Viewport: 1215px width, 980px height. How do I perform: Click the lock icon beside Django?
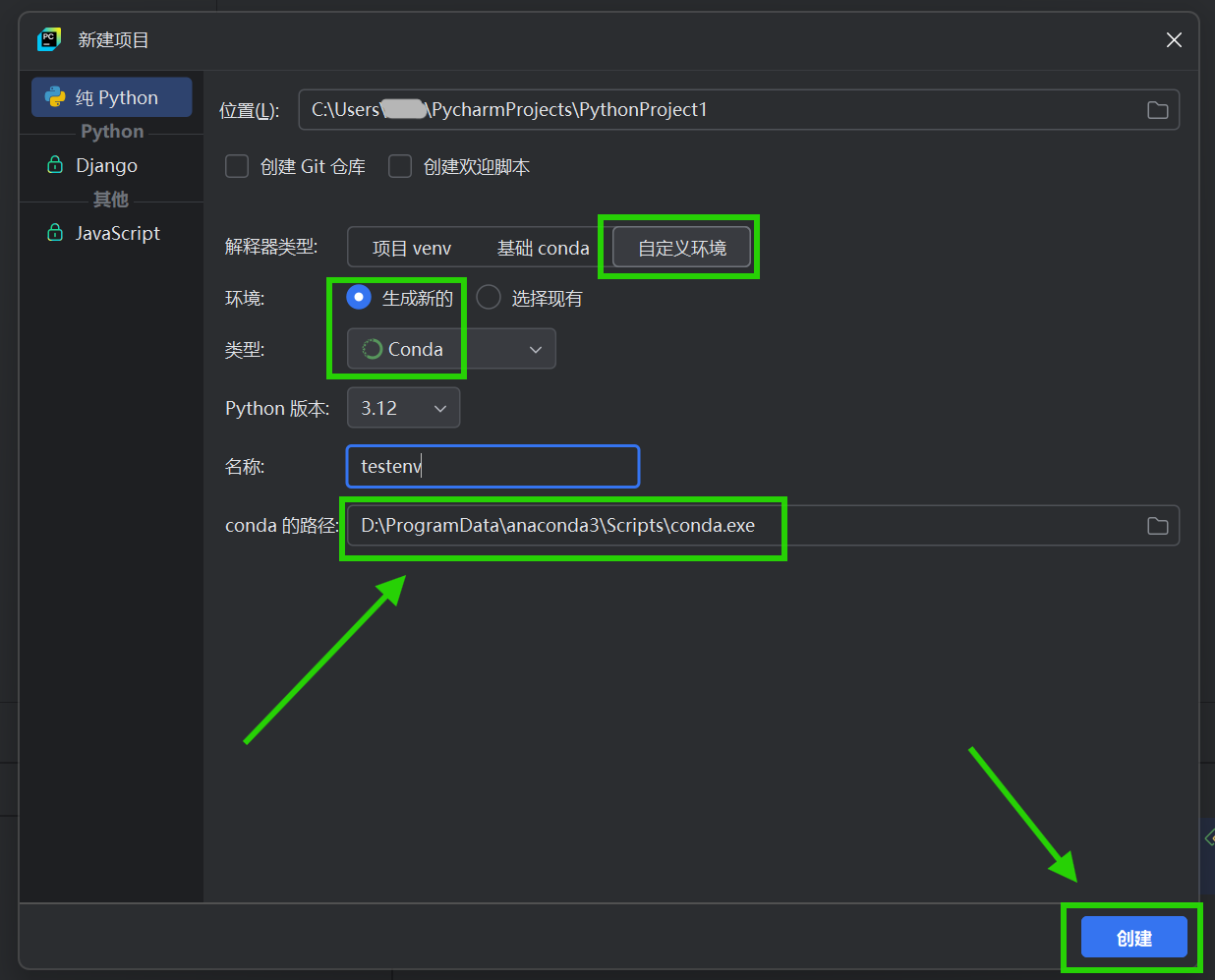click(55, 164)
